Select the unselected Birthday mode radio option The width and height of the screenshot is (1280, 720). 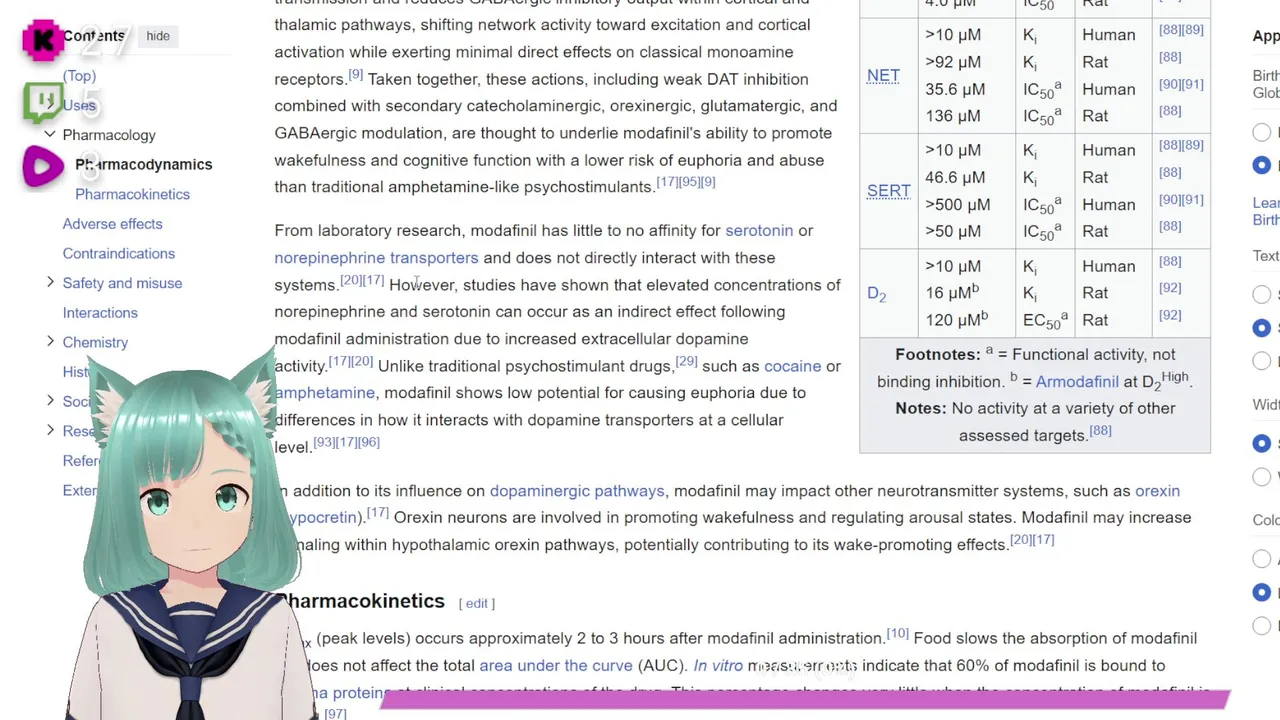(1262, 132)
